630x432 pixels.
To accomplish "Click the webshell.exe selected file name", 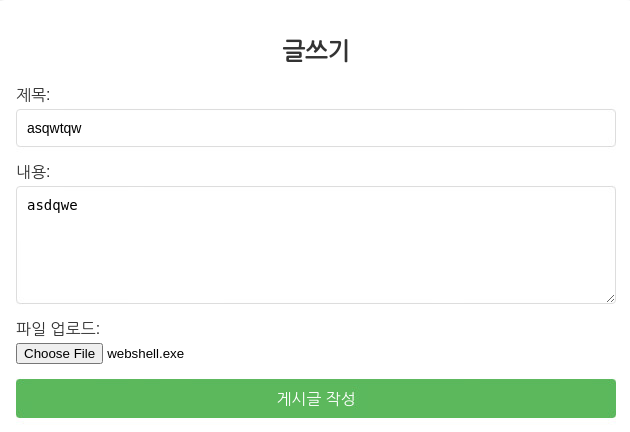I will click(x=145, y=354).
